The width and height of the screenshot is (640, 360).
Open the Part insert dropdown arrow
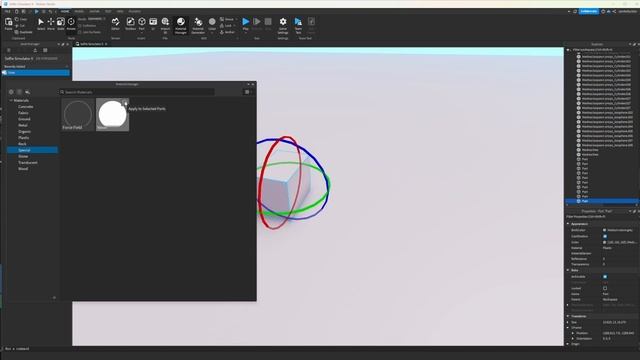coord(142,32)
